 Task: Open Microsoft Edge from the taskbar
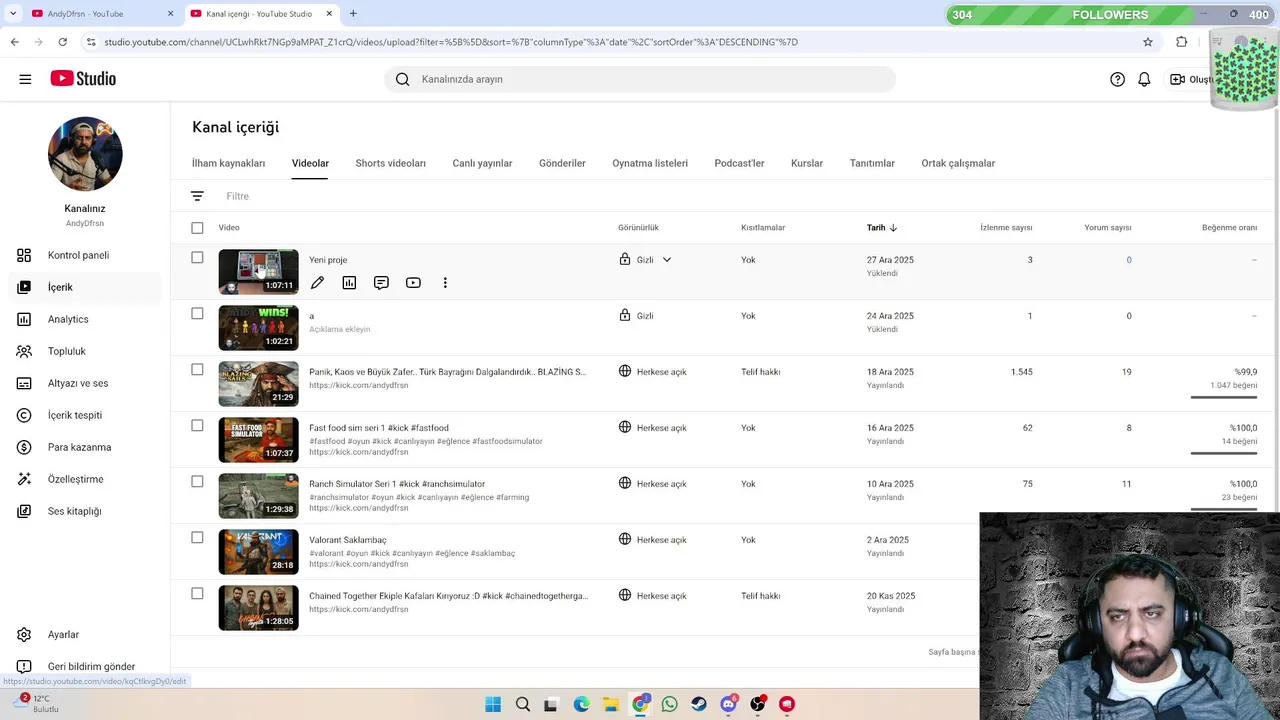click(x=581, y=704)
